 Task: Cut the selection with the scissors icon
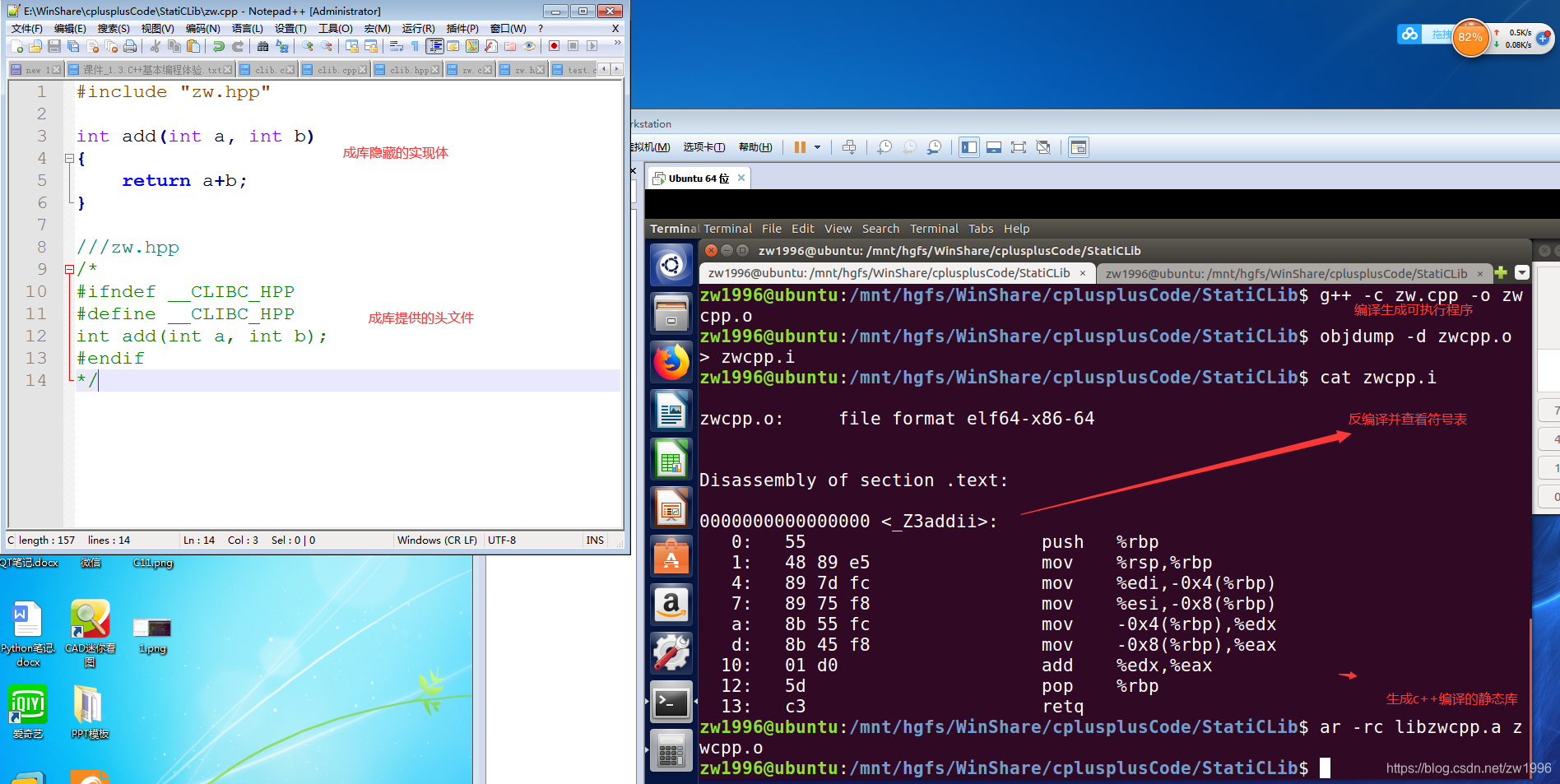155,46
